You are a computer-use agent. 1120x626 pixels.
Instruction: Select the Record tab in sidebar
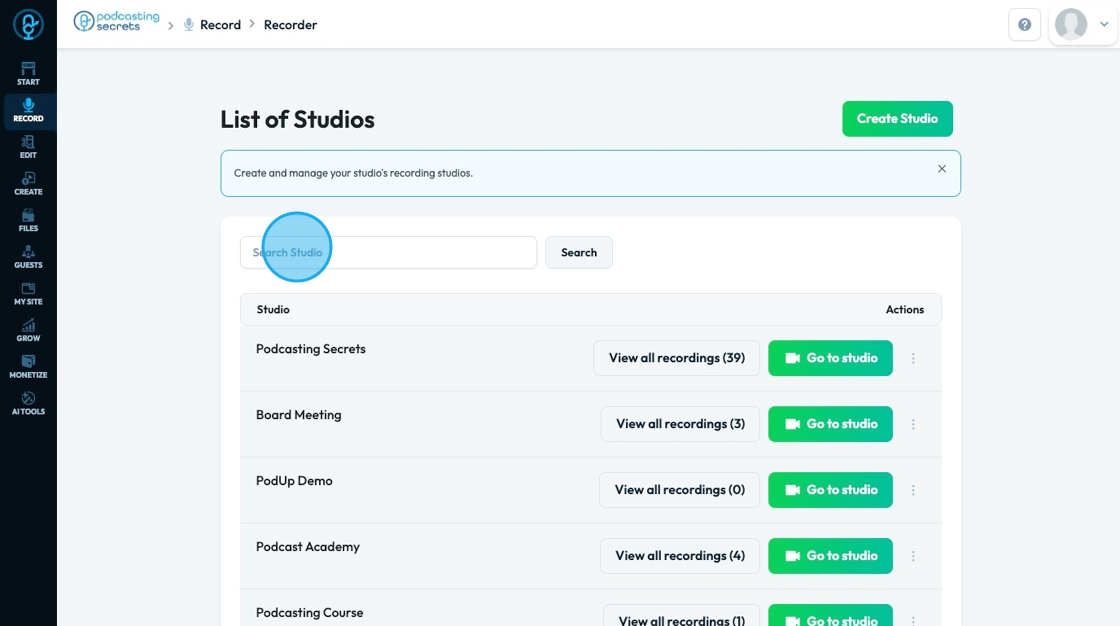tap(28, 110)
